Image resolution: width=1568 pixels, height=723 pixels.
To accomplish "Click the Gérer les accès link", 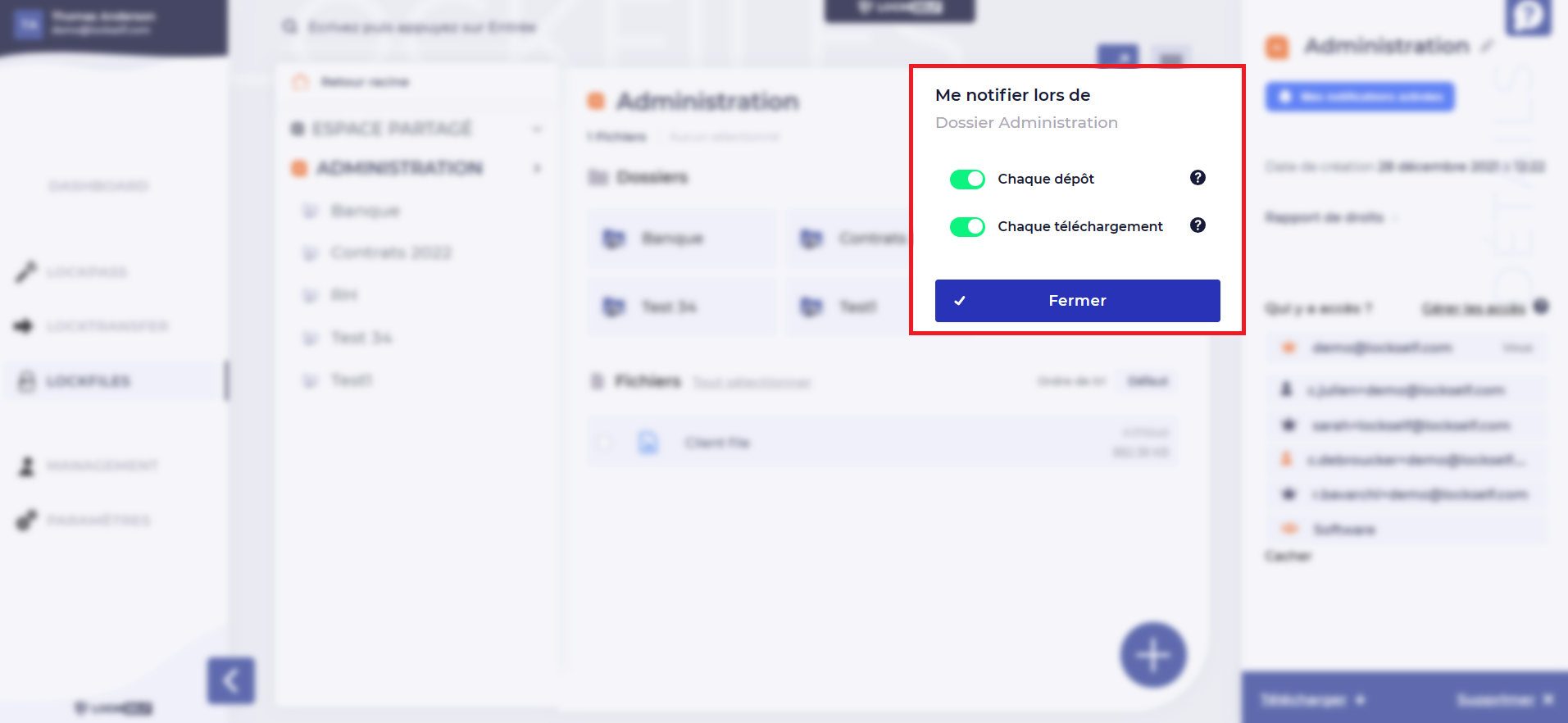I will [x=1473, y=308].
